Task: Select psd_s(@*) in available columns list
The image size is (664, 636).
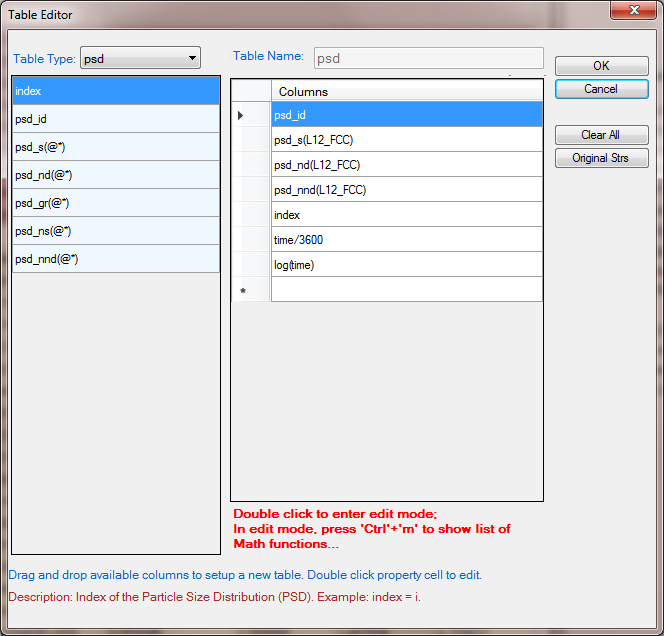Action: [x=116, y=147]
